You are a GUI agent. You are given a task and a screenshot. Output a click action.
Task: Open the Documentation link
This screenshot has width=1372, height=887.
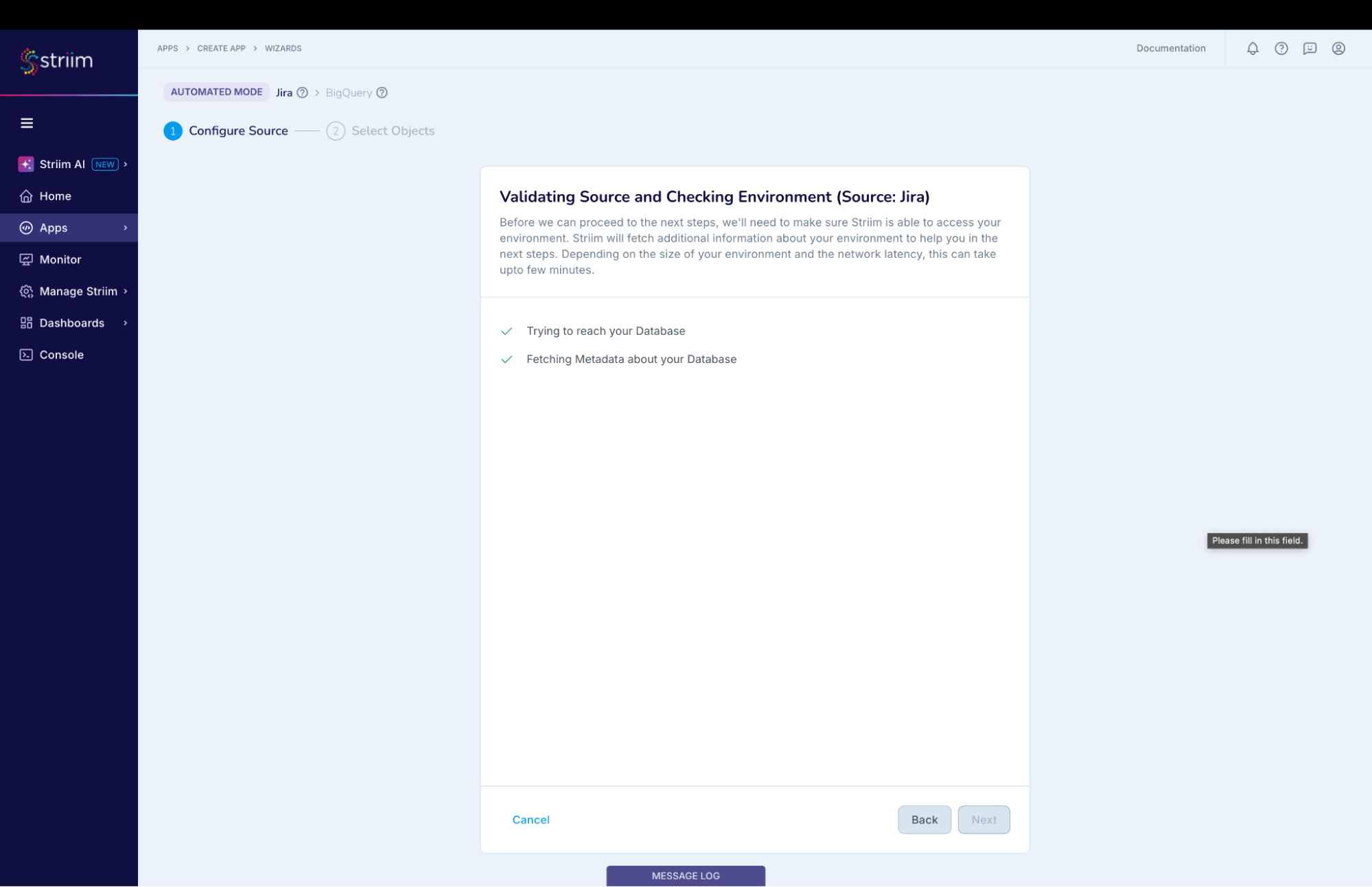[x=1171, y=49]
